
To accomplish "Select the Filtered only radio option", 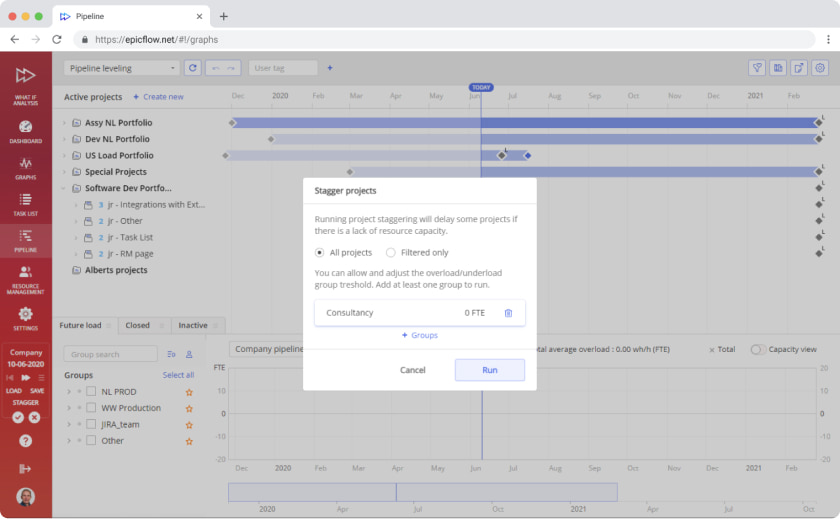I will click(x=391, y=252).
